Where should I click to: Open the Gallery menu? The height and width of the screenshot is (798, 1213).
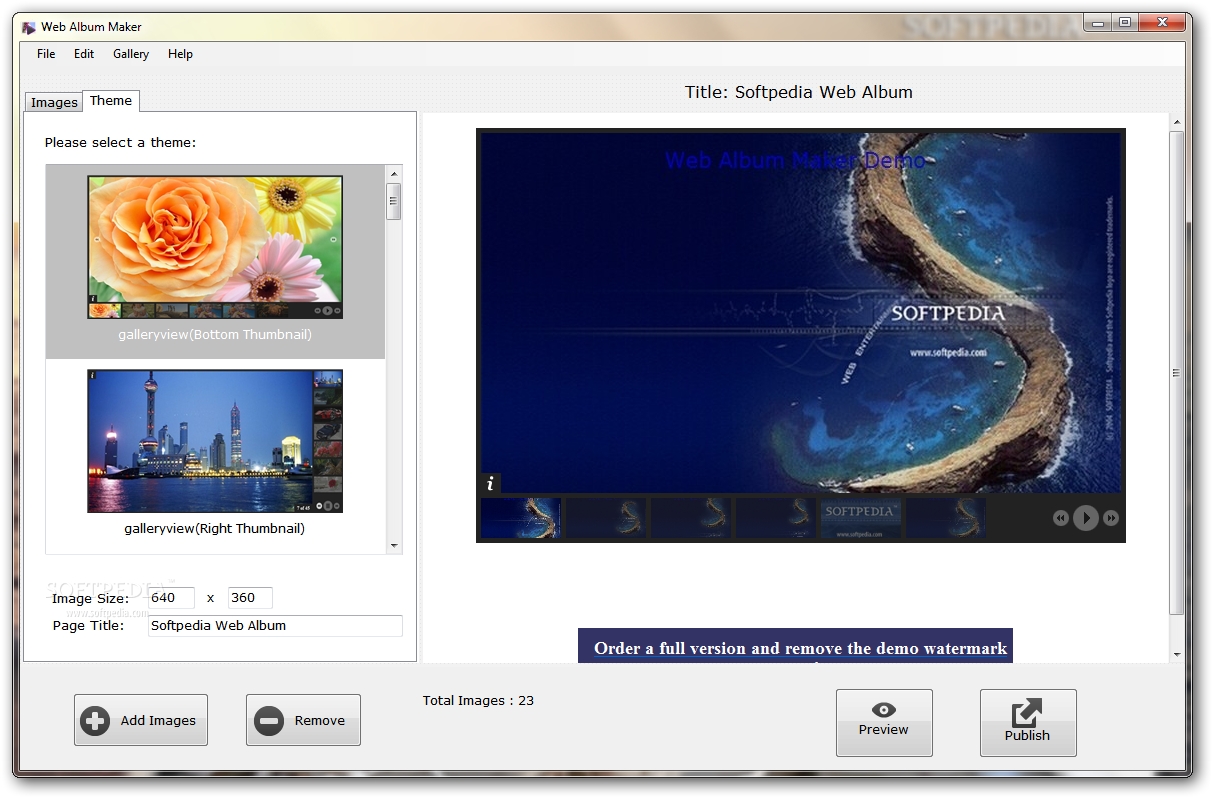point(131,54)
